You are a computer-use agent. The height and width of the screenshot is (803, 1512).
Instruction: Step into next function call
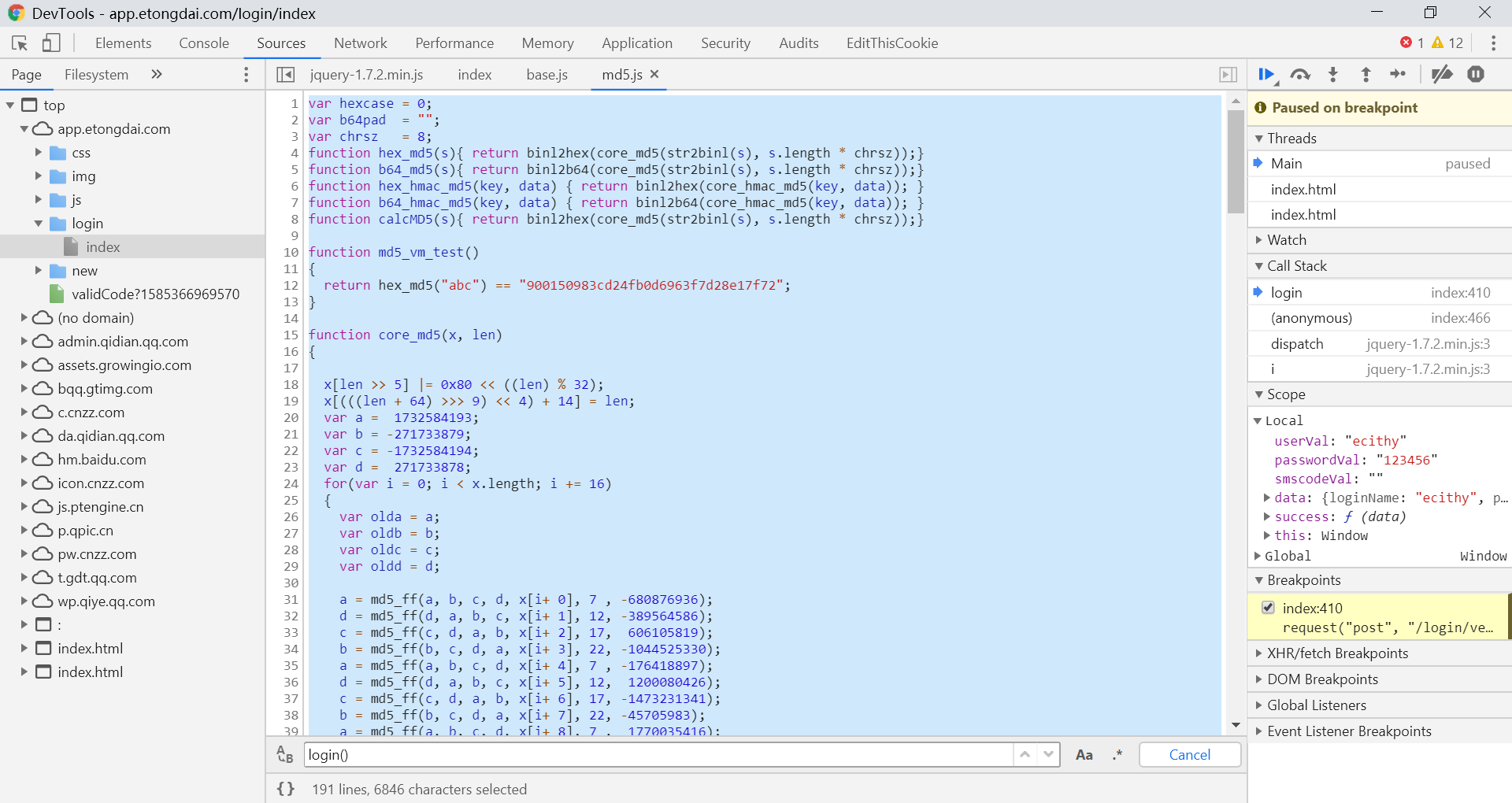(1333, 74)
